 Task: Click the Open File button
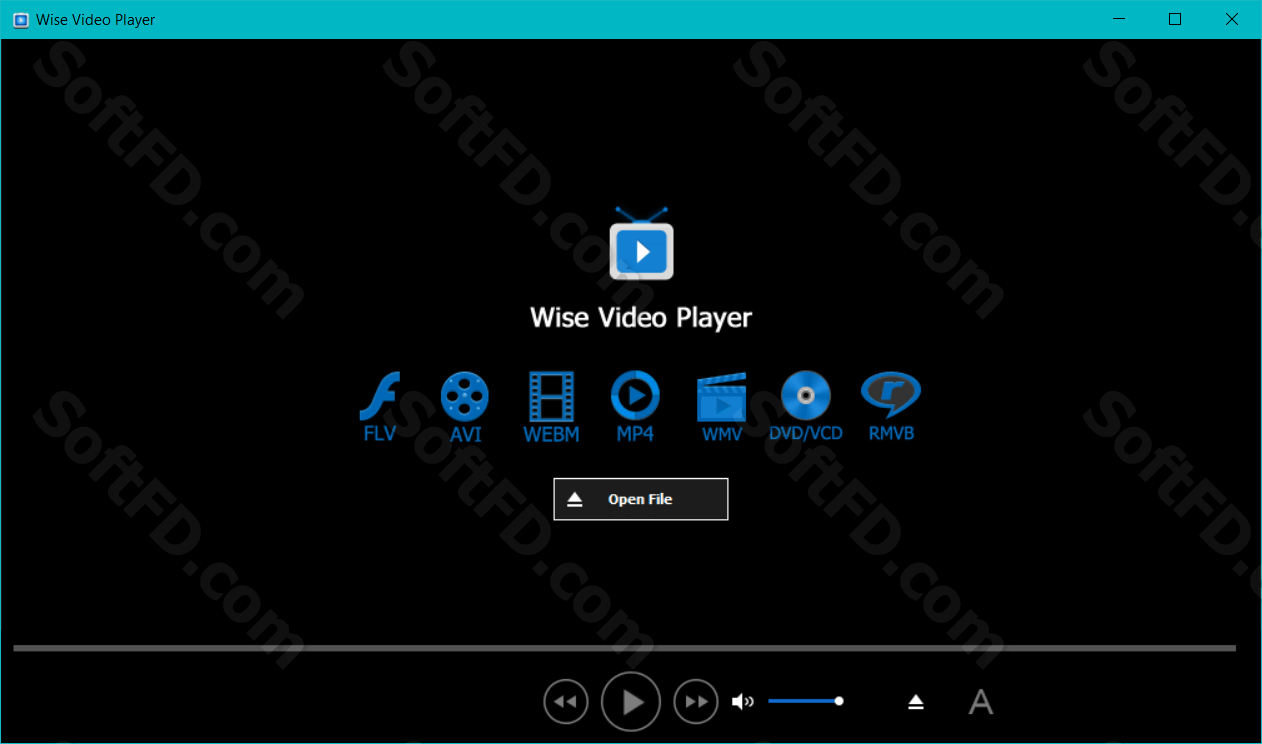click(x=640, y=499)
